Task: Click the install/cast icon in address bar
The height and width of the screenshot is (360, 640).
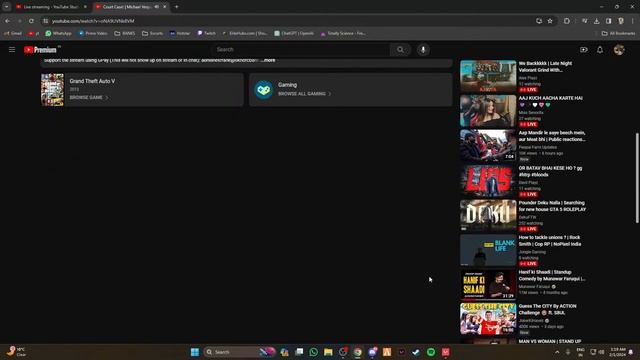Action: [539, 21]
